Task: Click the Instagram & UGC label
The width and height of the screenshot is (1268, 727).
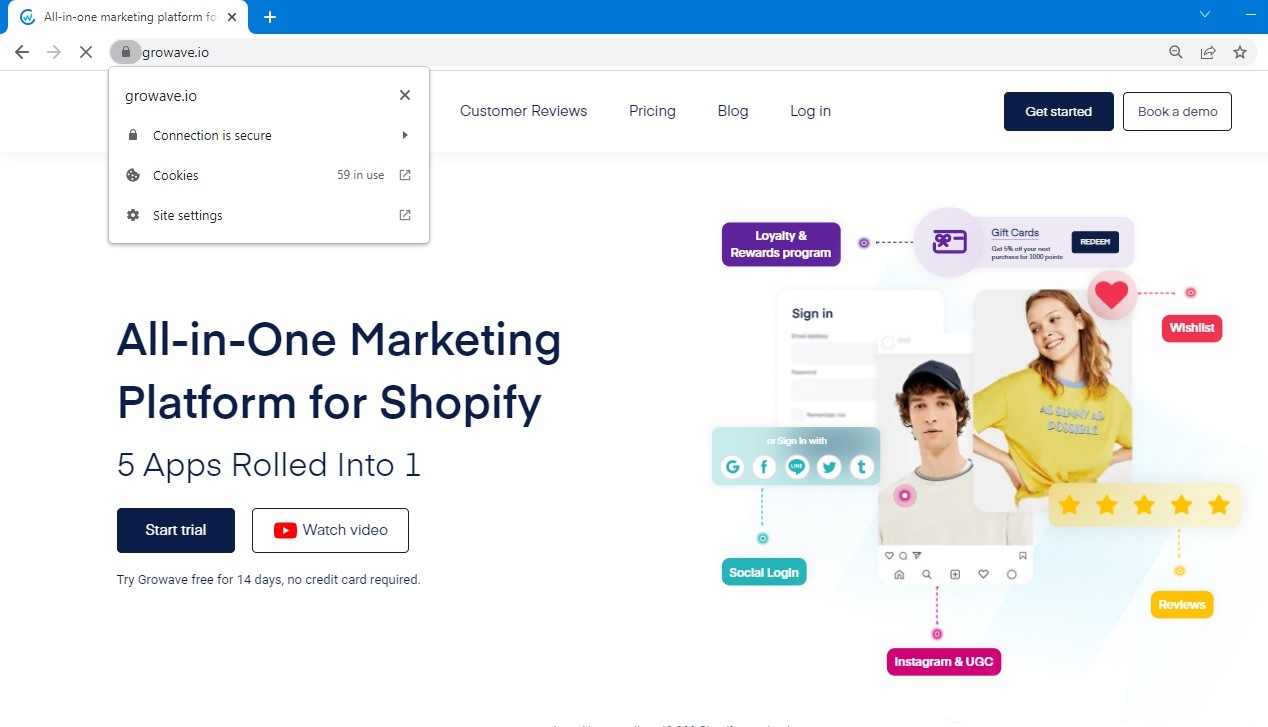Action: pos(944,662)
